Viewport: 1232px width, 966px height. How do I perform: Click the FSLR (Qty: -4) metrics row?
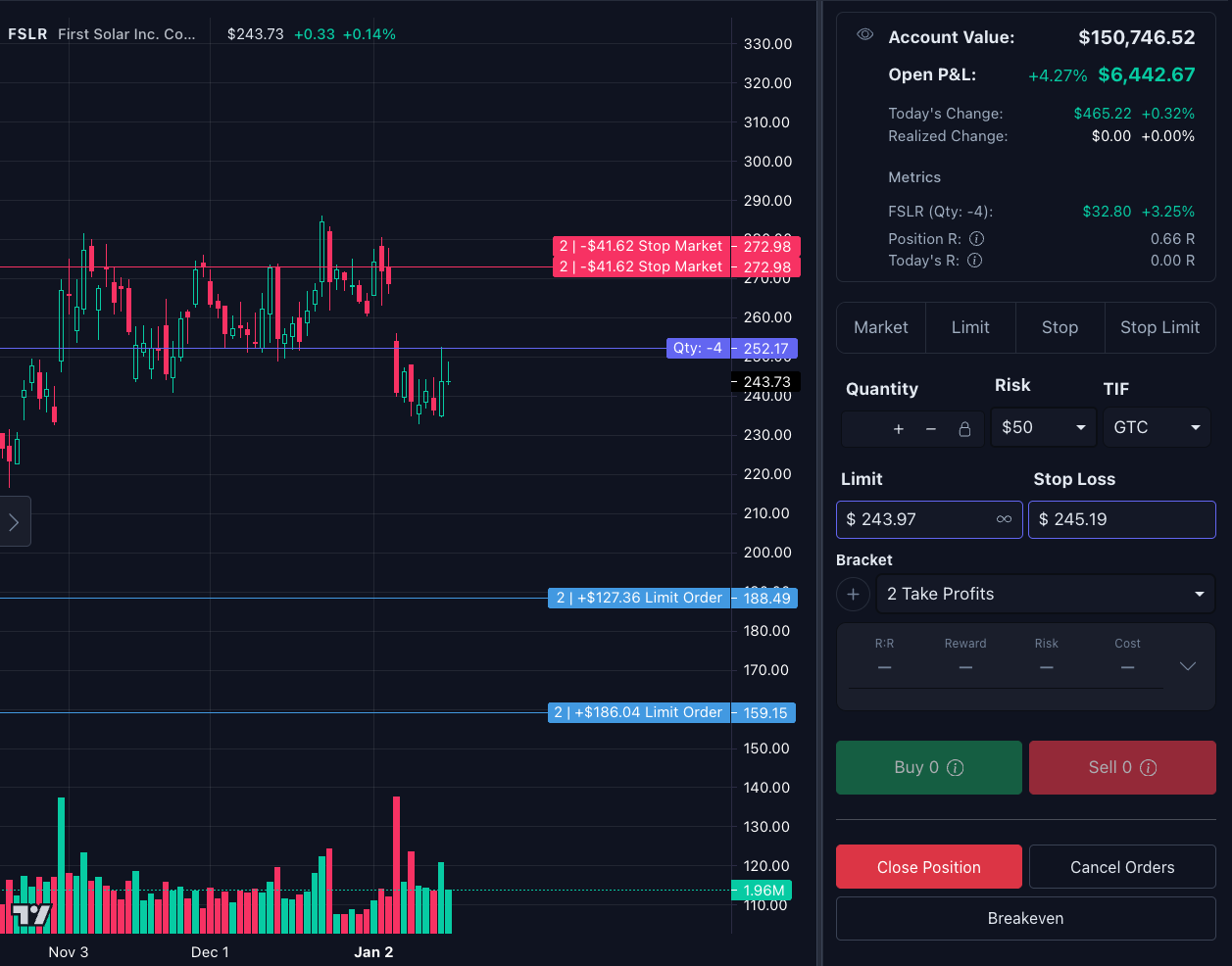1041,212
